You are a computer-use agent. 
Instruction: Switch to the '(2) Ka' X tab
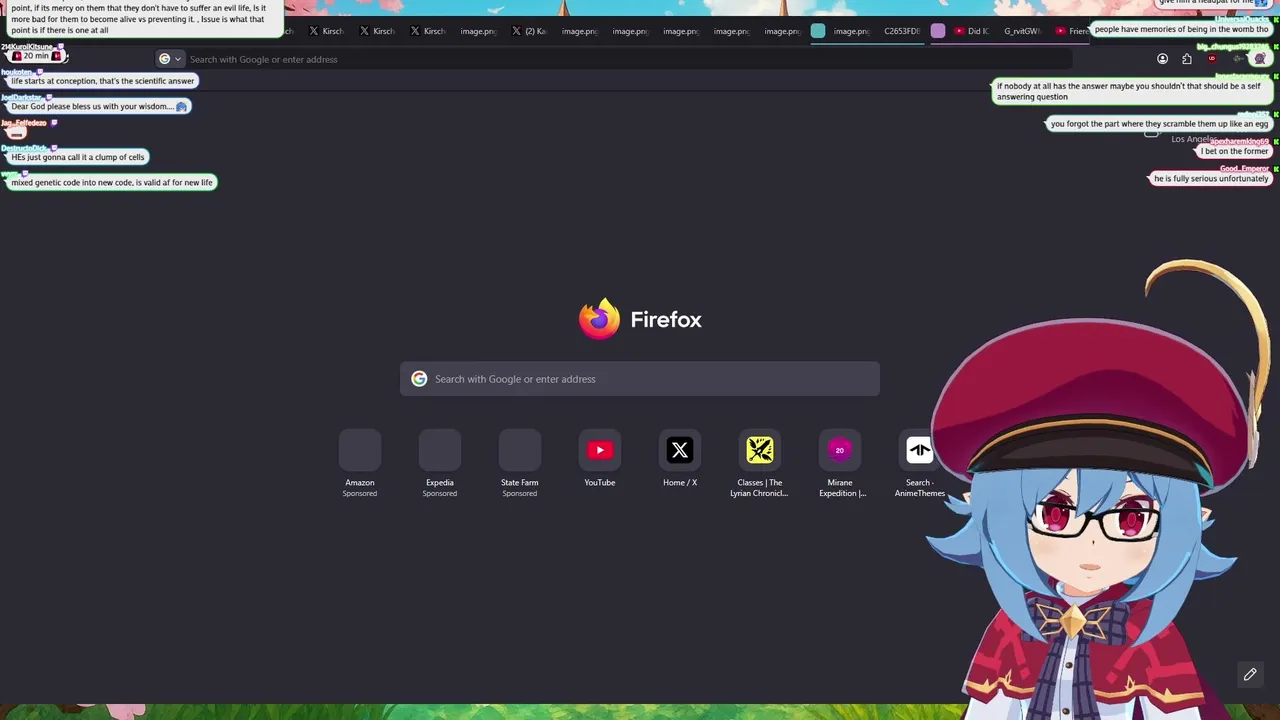529,31
